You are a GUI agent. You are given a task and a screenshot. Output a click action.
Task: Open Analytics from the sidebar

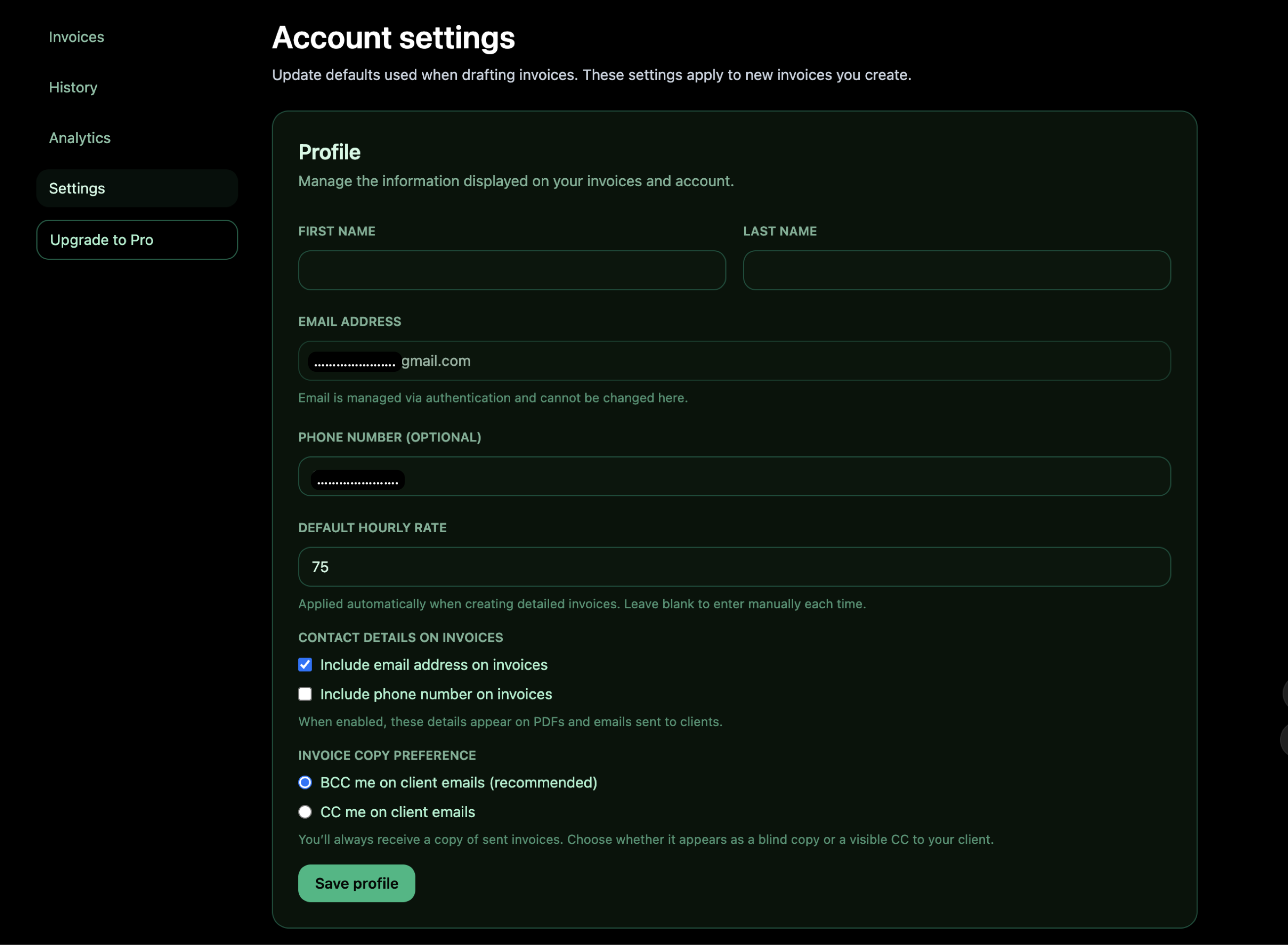80,138
